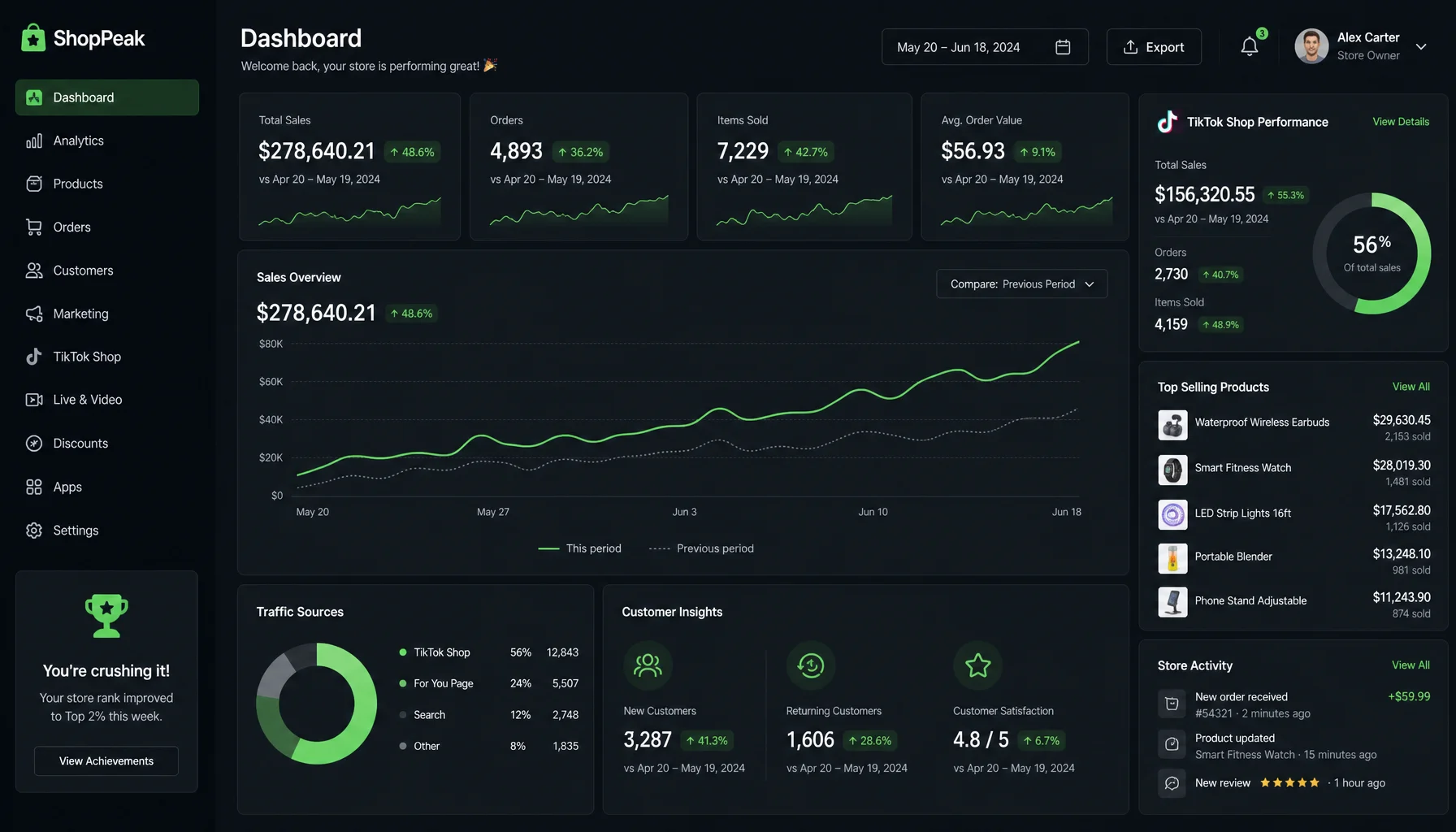This screenshot has width=1456, height=832.
Task: Open the notifications bell icon
Action: click(x=1250, y=47)
